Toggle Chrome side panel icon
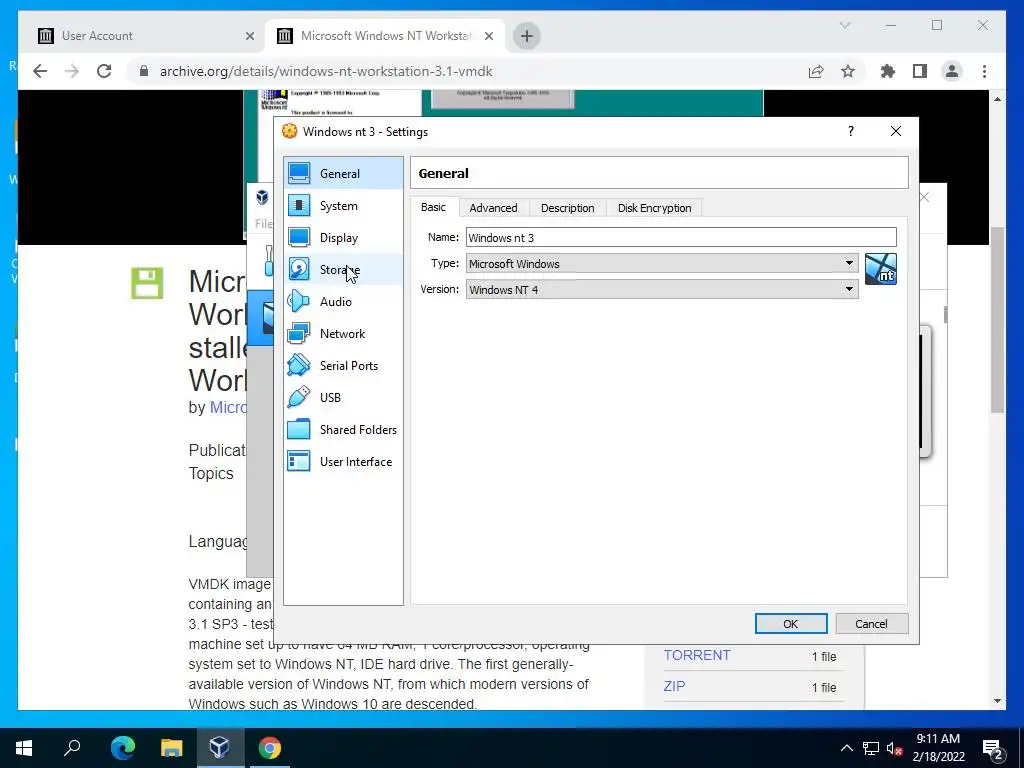 click(920, 71)
